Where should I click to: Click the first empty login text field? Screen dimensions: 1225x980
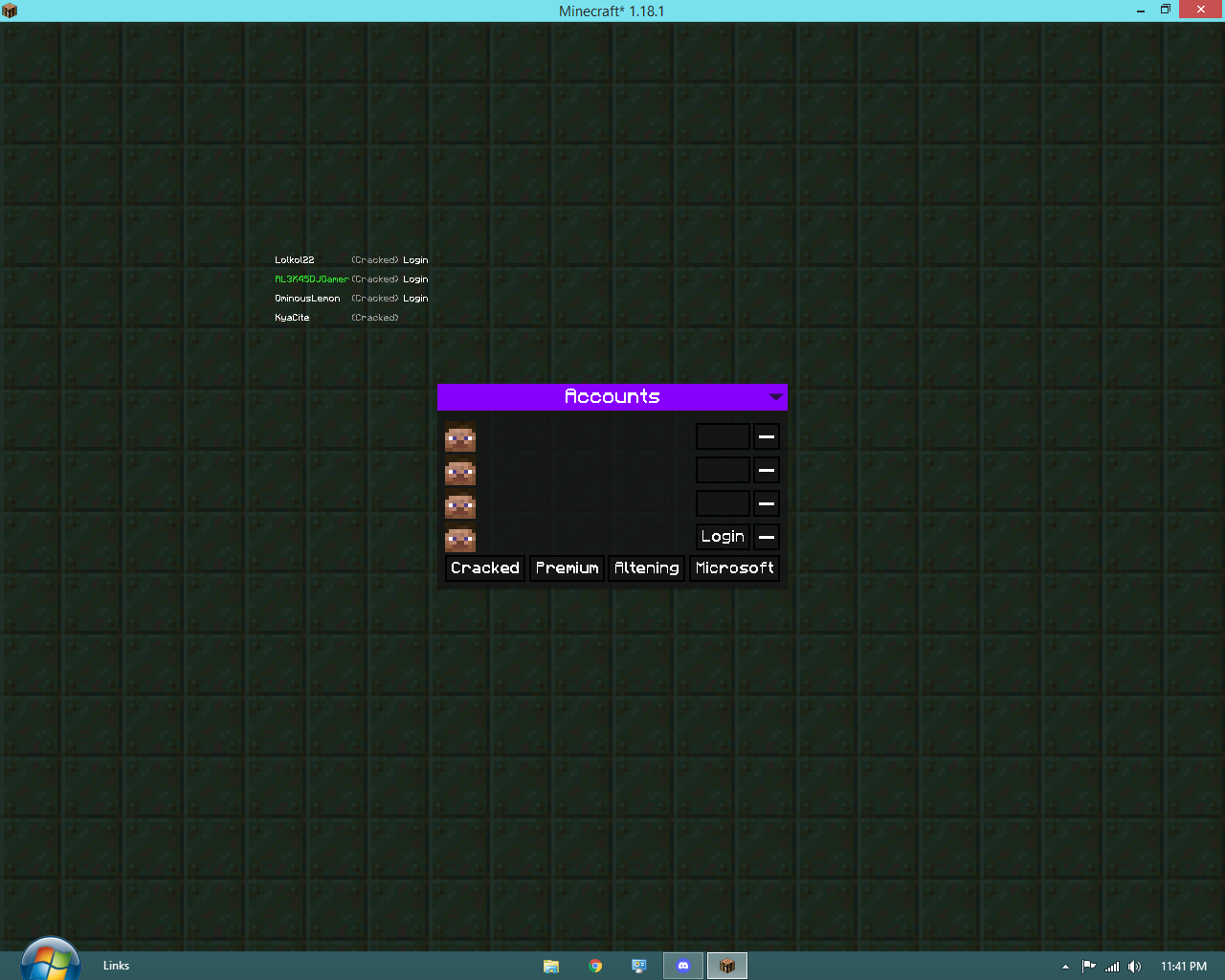723,436
